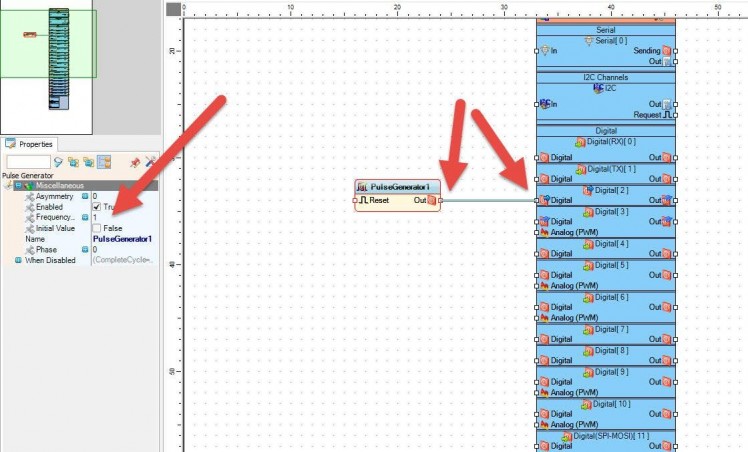Click the Digital[10] Digital input pin icon
The height and width of the screenshot is (452, 748).
coord(544,414)
